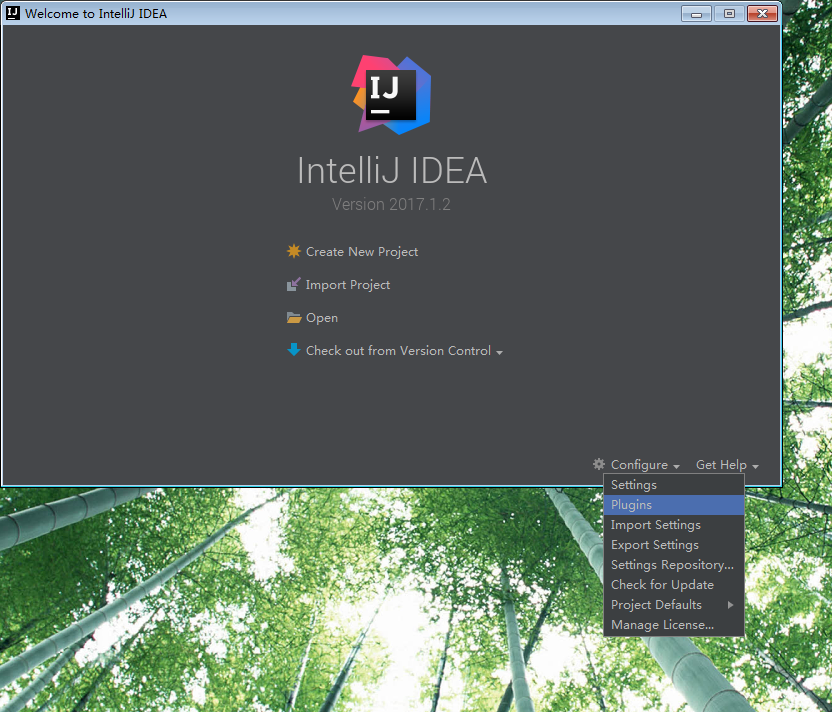The image size is (832, 712).
Task: Click the Open folder icon
Action: 293,317
